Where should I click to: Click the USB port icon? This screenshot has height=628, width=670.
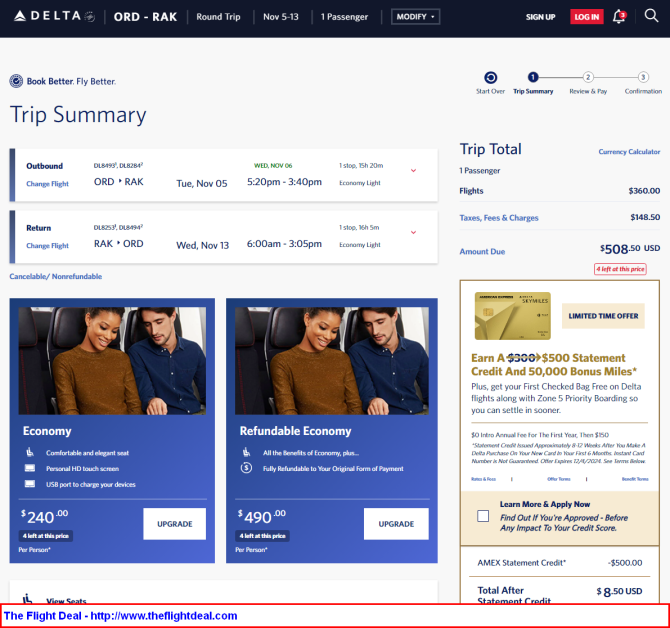[x=30, y=484]
